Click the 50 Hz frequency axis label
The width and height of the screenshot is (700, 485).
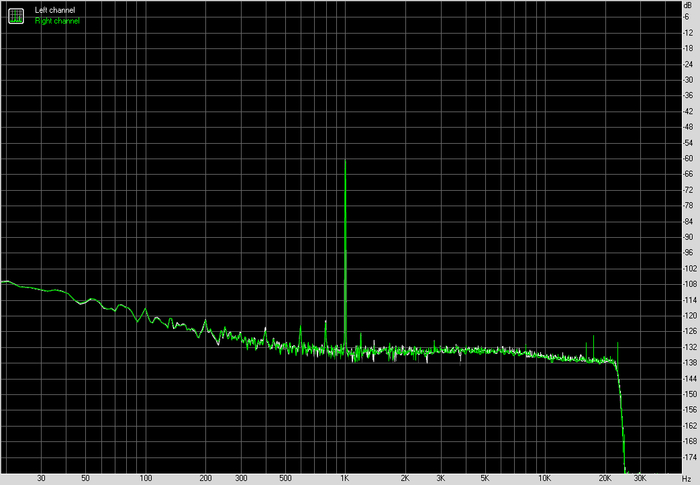[x=86, y=478]
